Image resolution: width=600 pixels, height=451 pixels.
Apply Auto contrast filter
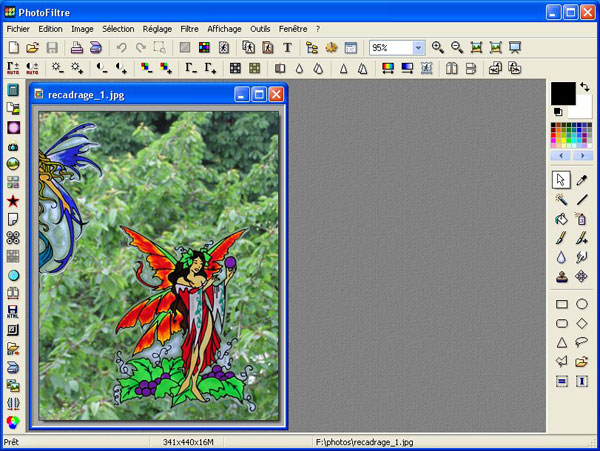33,68
